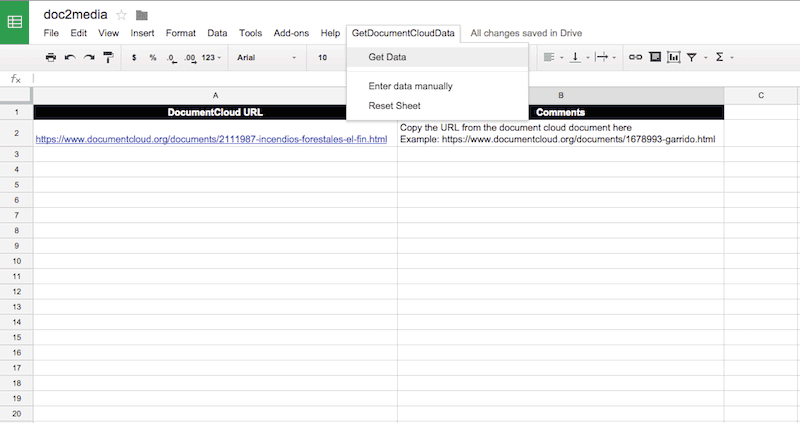Image resolution: width=800 pixels, height=423 pixels.
Task: Select row 1 header
Action: (16, 112)
